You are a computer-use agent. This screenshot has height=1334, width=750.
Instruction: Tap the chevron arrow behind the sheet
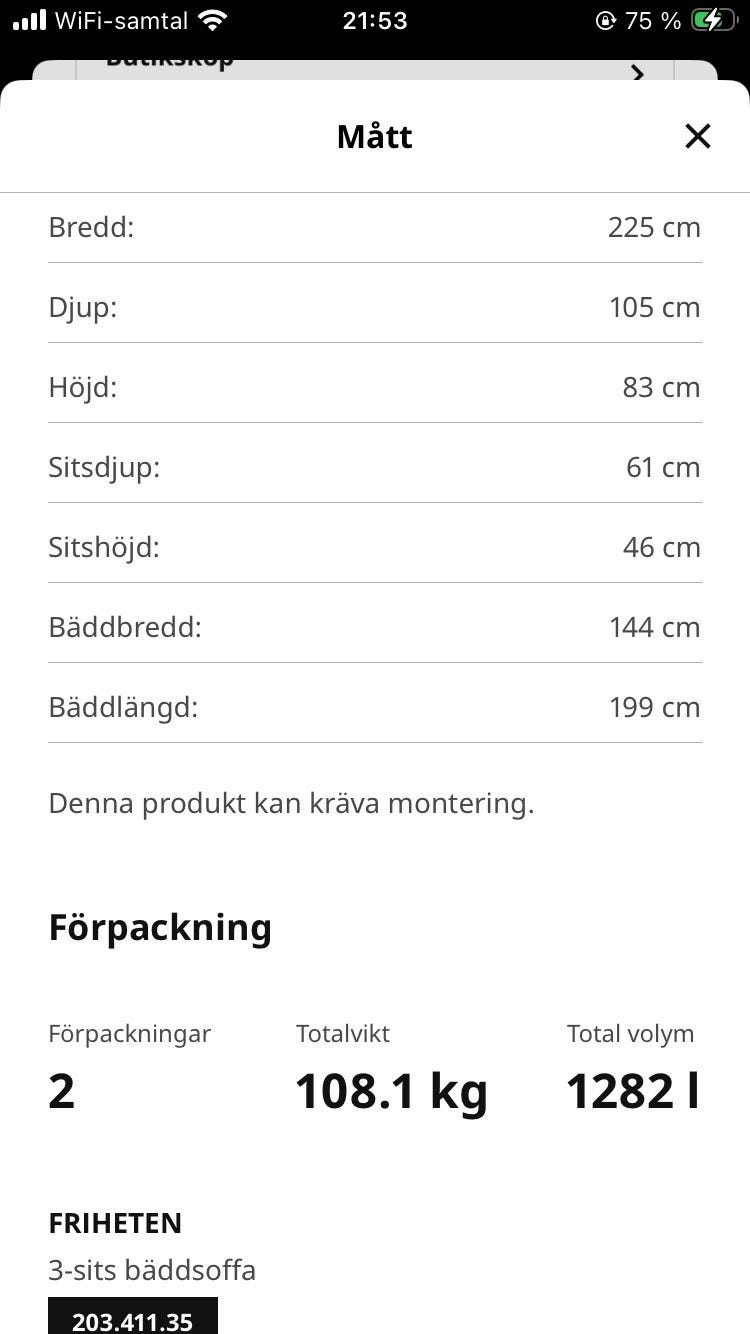click(x=637, y=73)
